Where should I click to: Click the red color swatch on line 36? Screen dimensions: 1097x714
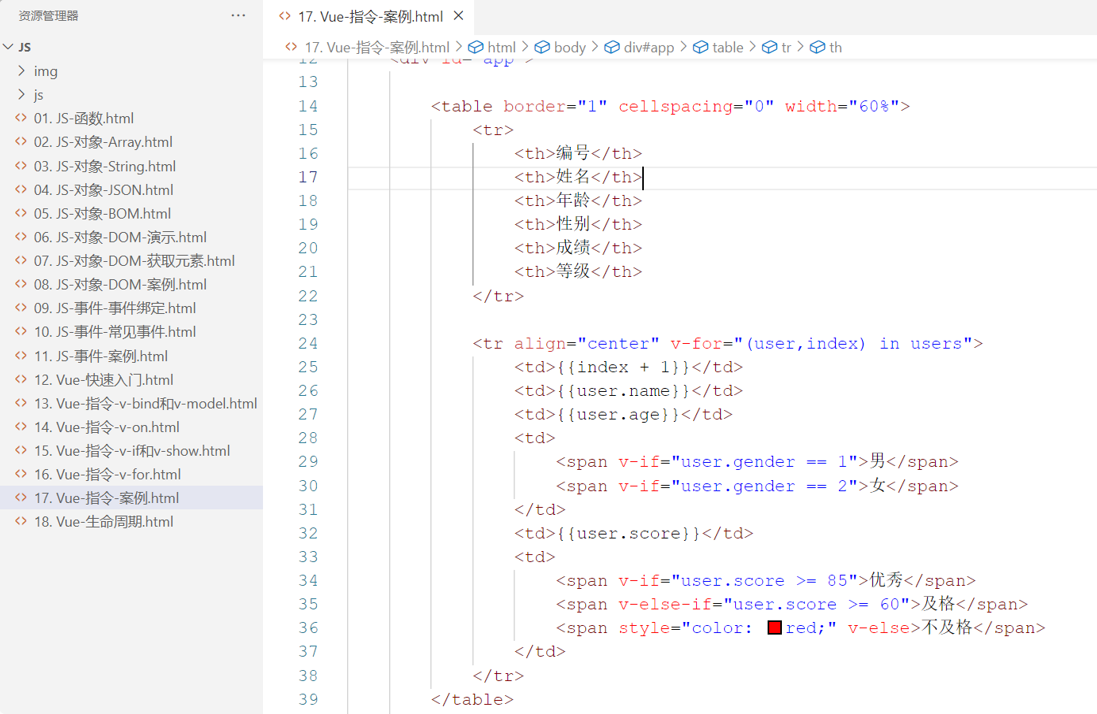click(774, 628)
